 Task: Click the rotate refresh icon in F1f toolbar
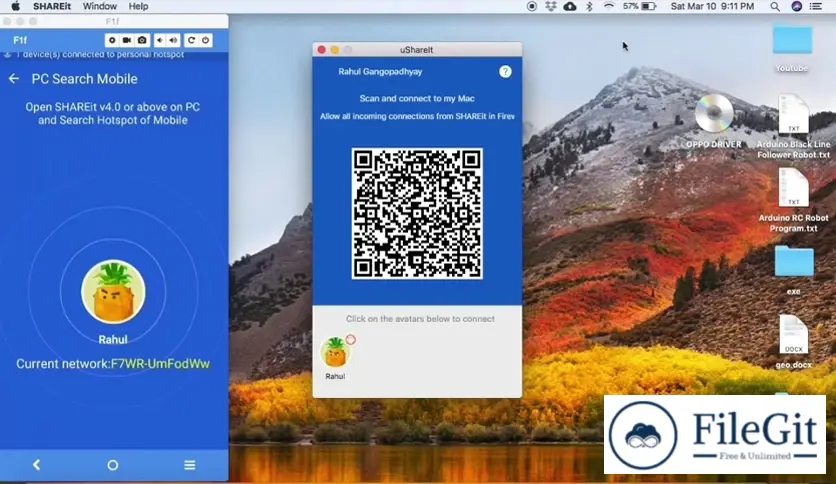(x=191, y=40)
